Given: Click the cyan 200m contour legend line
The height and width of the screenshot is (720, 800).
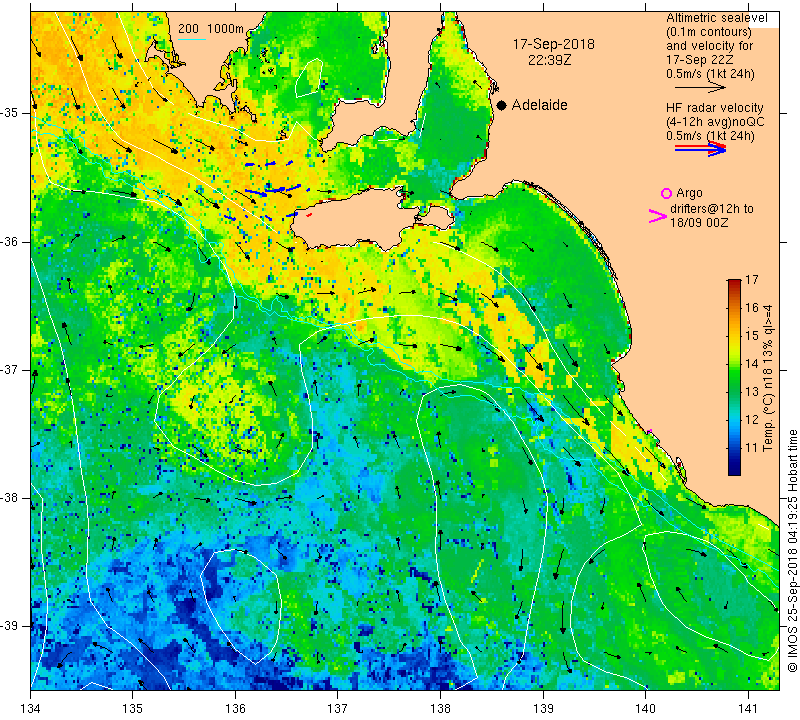Looking at the screenshot, I should pos(192,39).
